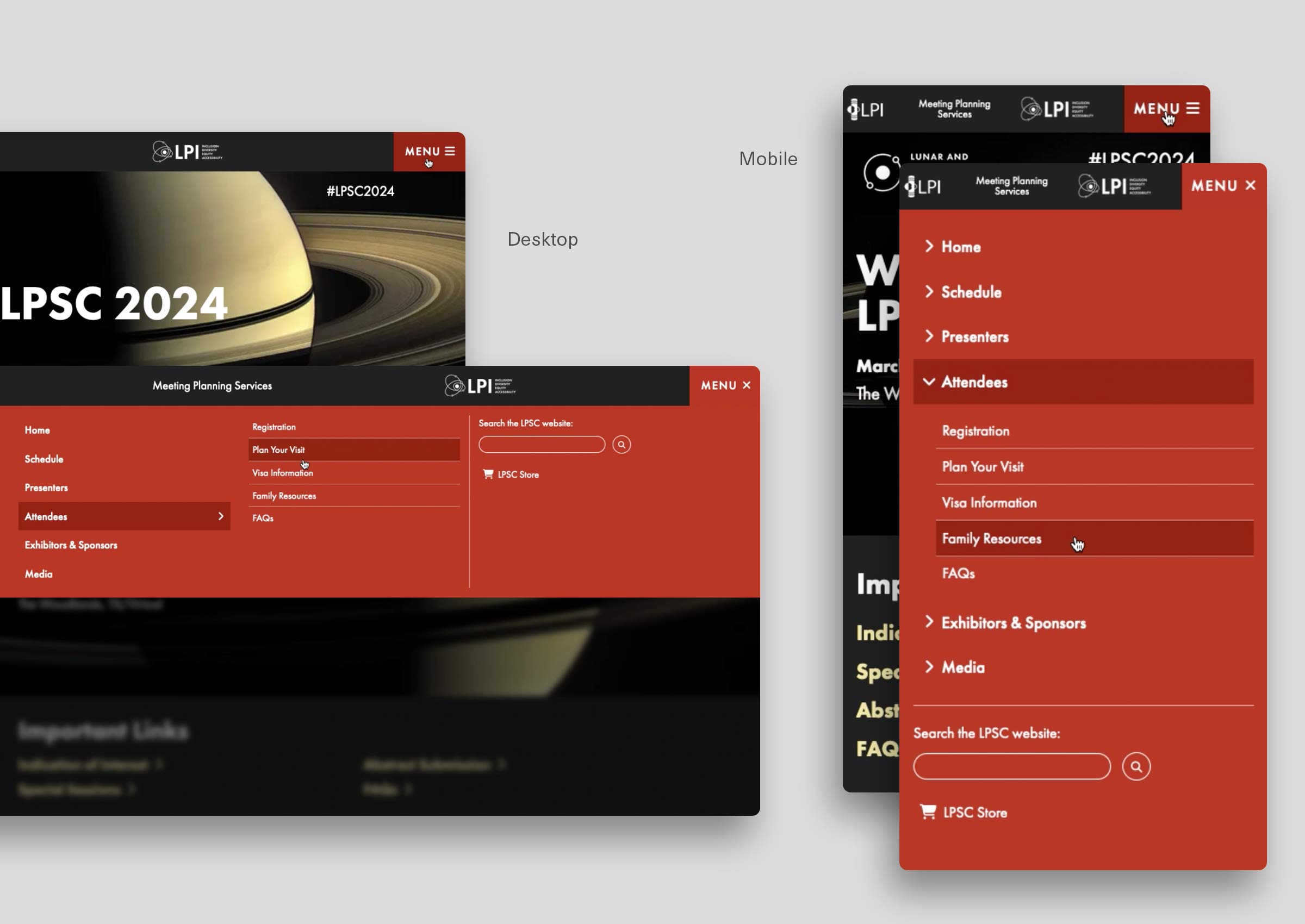Close the open desktop MENU
Viewport: 1305px width, 924px height.
pos(725,385)
